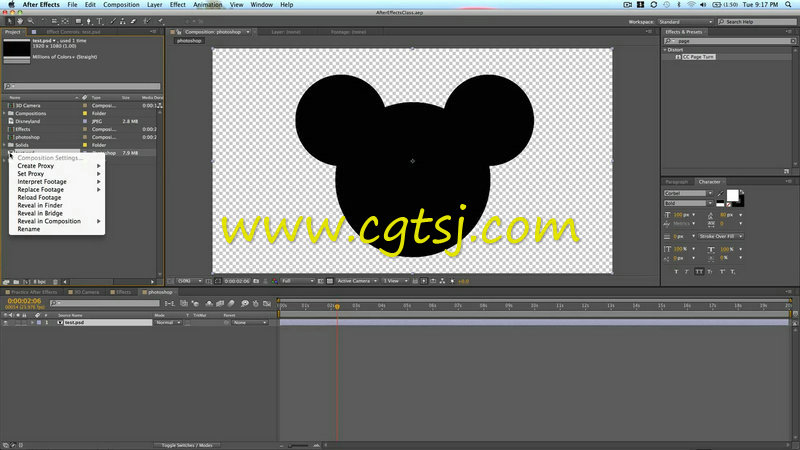Choose Replace Footage from context menu

pyautogui.click(x=57, y=189)
